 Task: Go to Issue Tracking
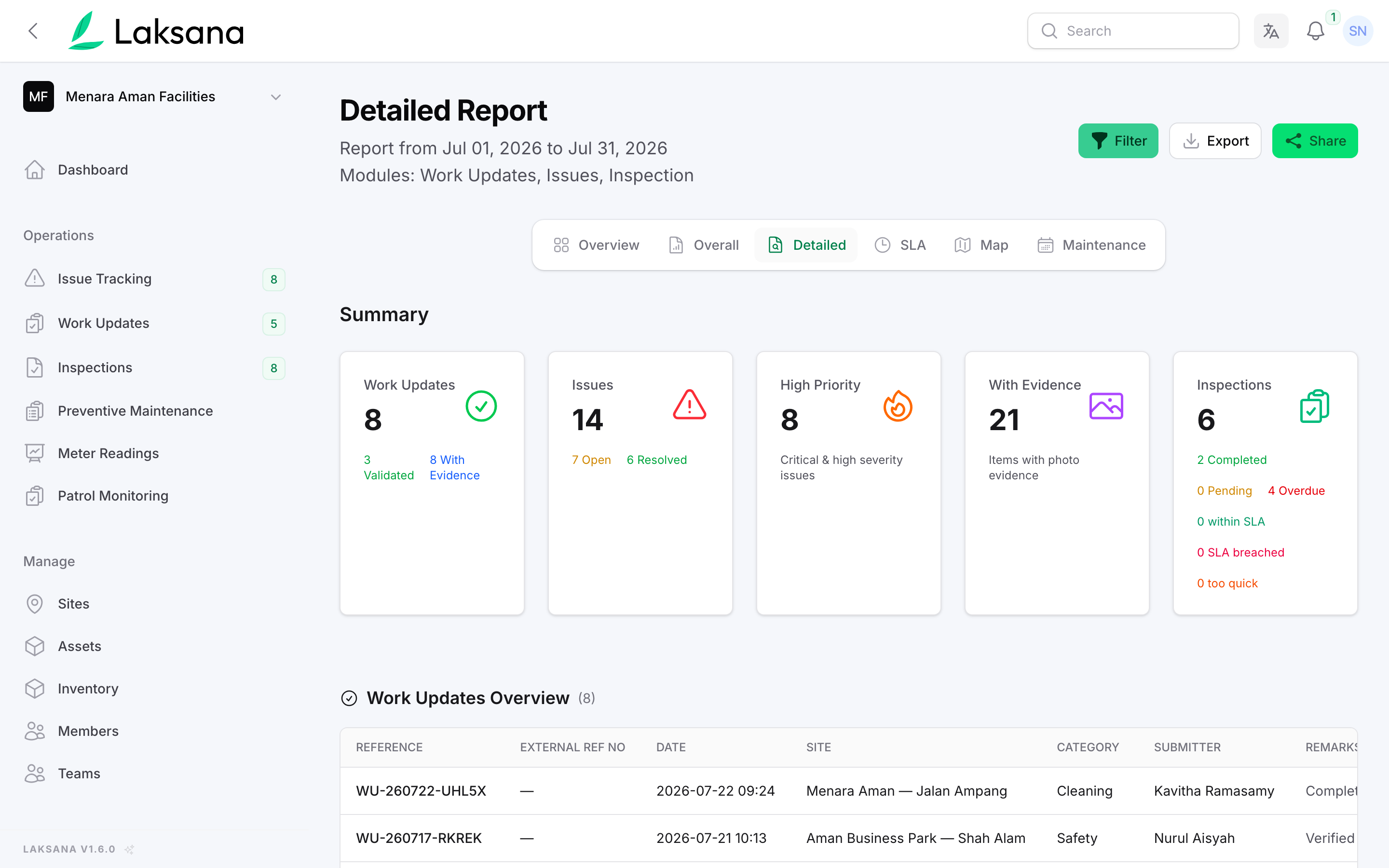click(x=105, y=279)
